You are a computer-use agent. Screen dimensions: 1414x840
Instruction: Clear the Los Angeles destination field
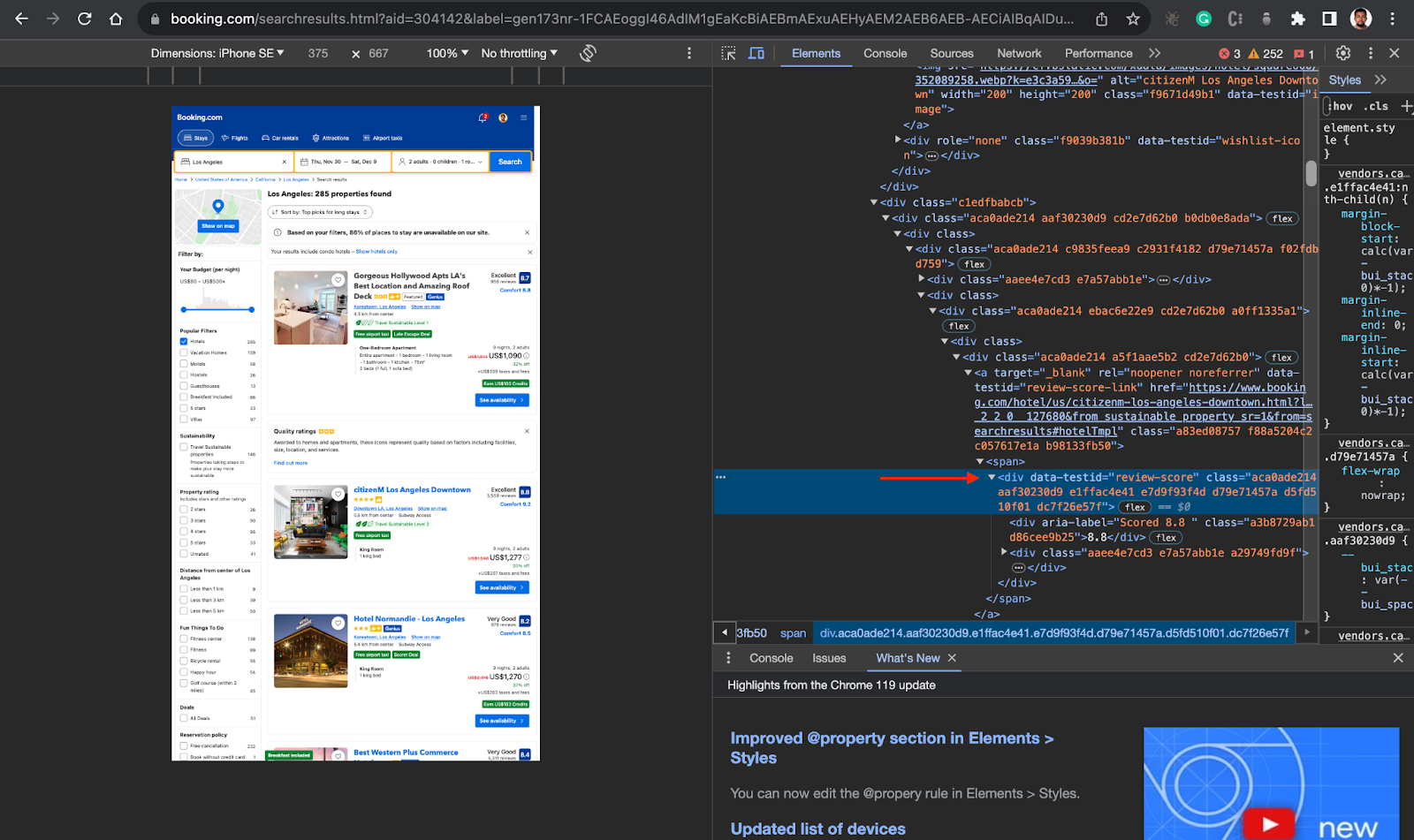click(285, 162)
